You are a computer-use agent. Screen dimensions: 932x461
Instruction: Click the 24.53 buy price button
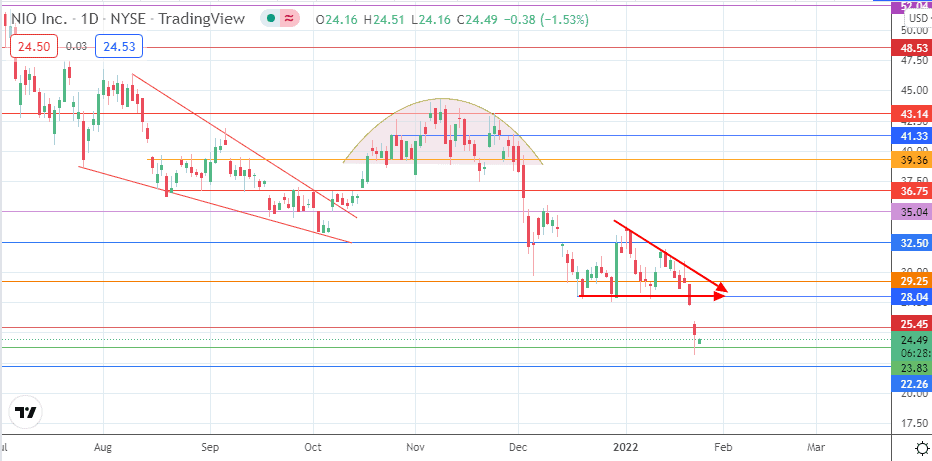(x=119, y=46)
